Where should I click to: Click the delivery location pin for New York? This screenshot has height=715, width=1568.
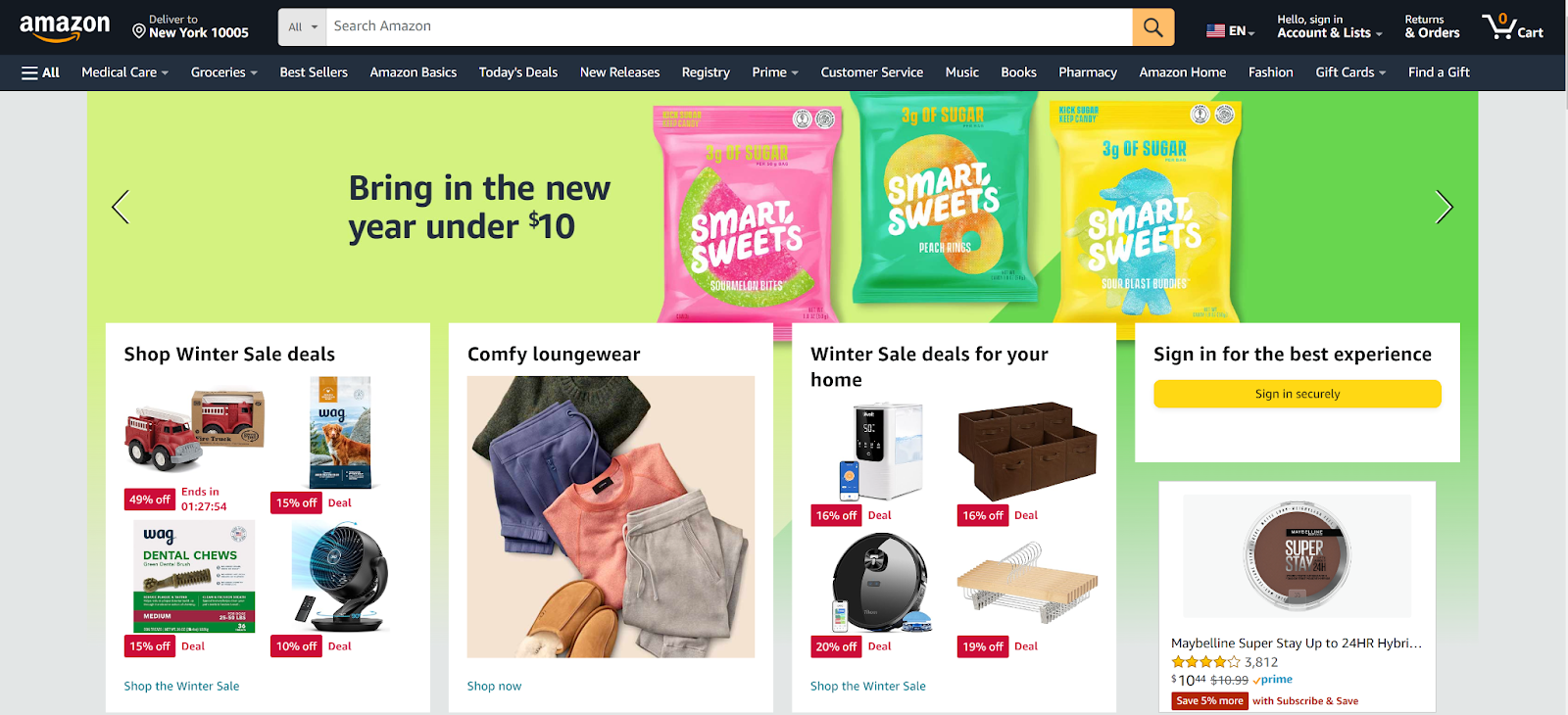pos(139,31)
